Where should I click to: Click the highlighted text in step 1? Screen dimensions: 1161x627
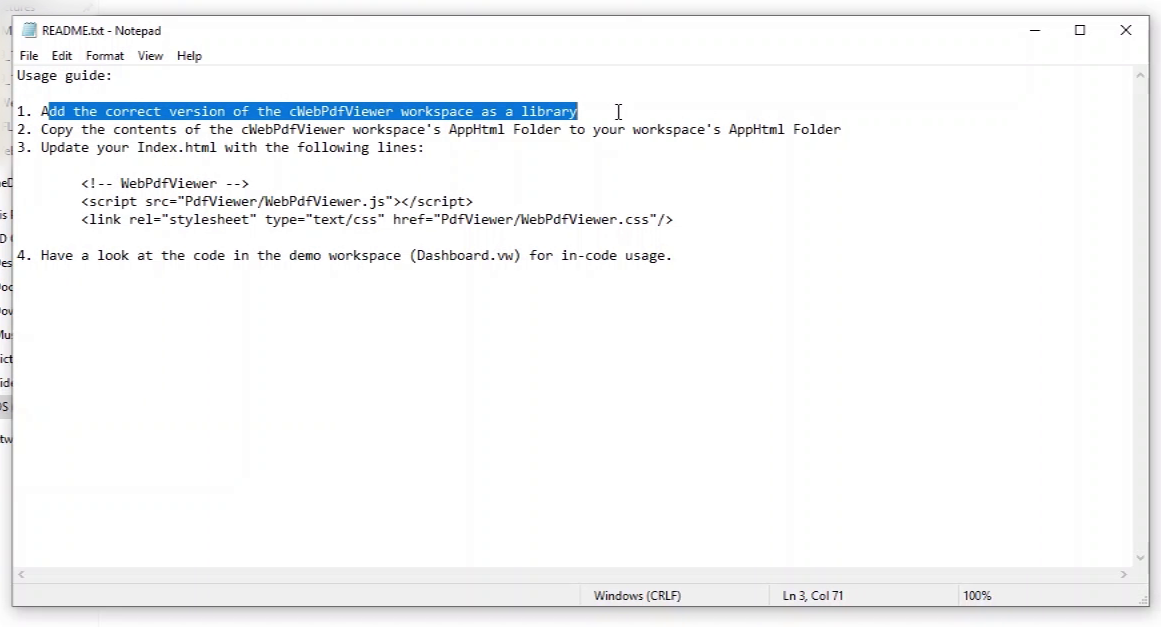(x=312, y=112)
